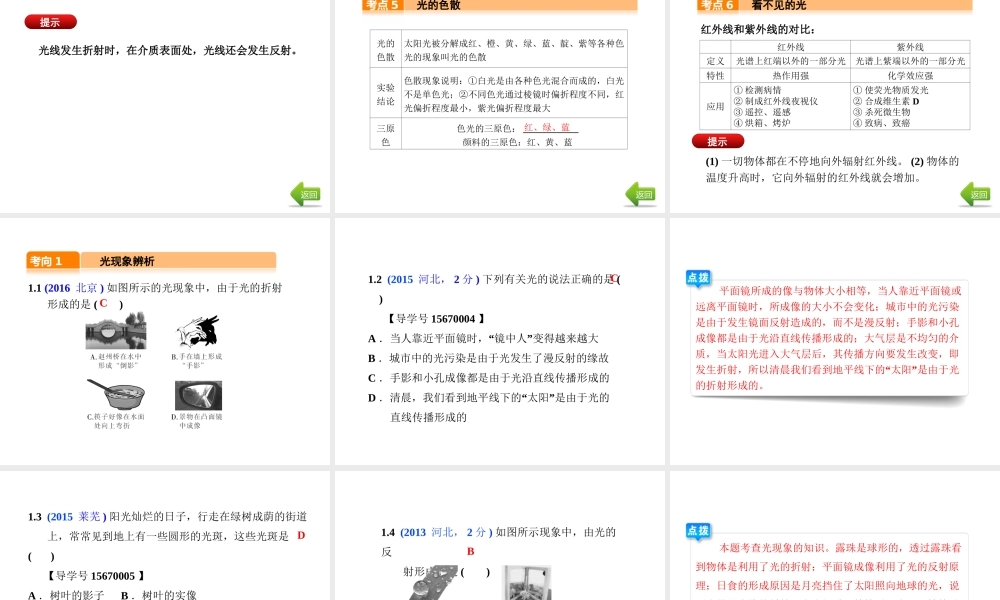Select picture D of the convex mirror
This screenshot has width=1000, height=600.
(x=198, y=395)
